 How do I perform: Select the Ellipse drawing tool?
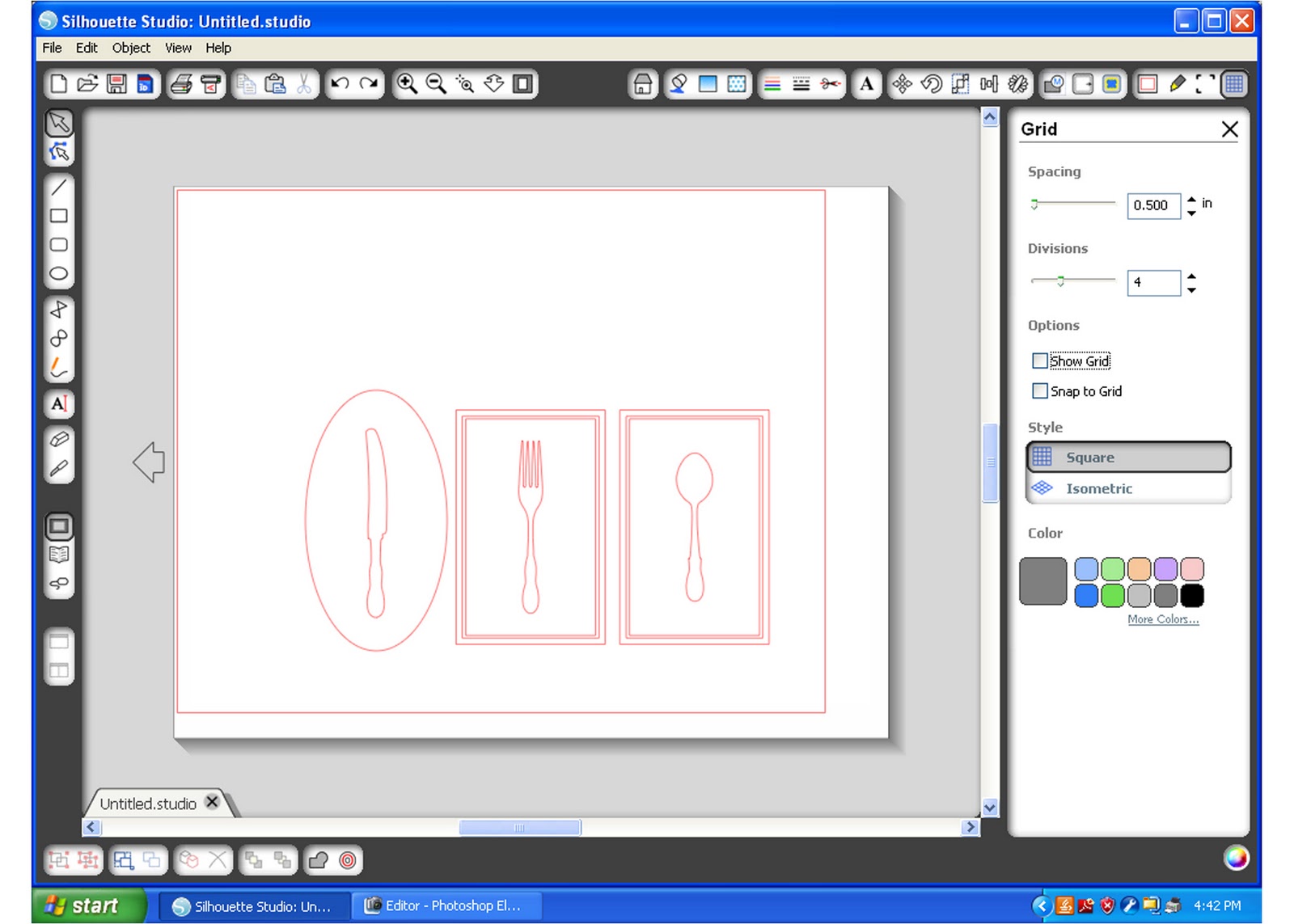point(59,274)
